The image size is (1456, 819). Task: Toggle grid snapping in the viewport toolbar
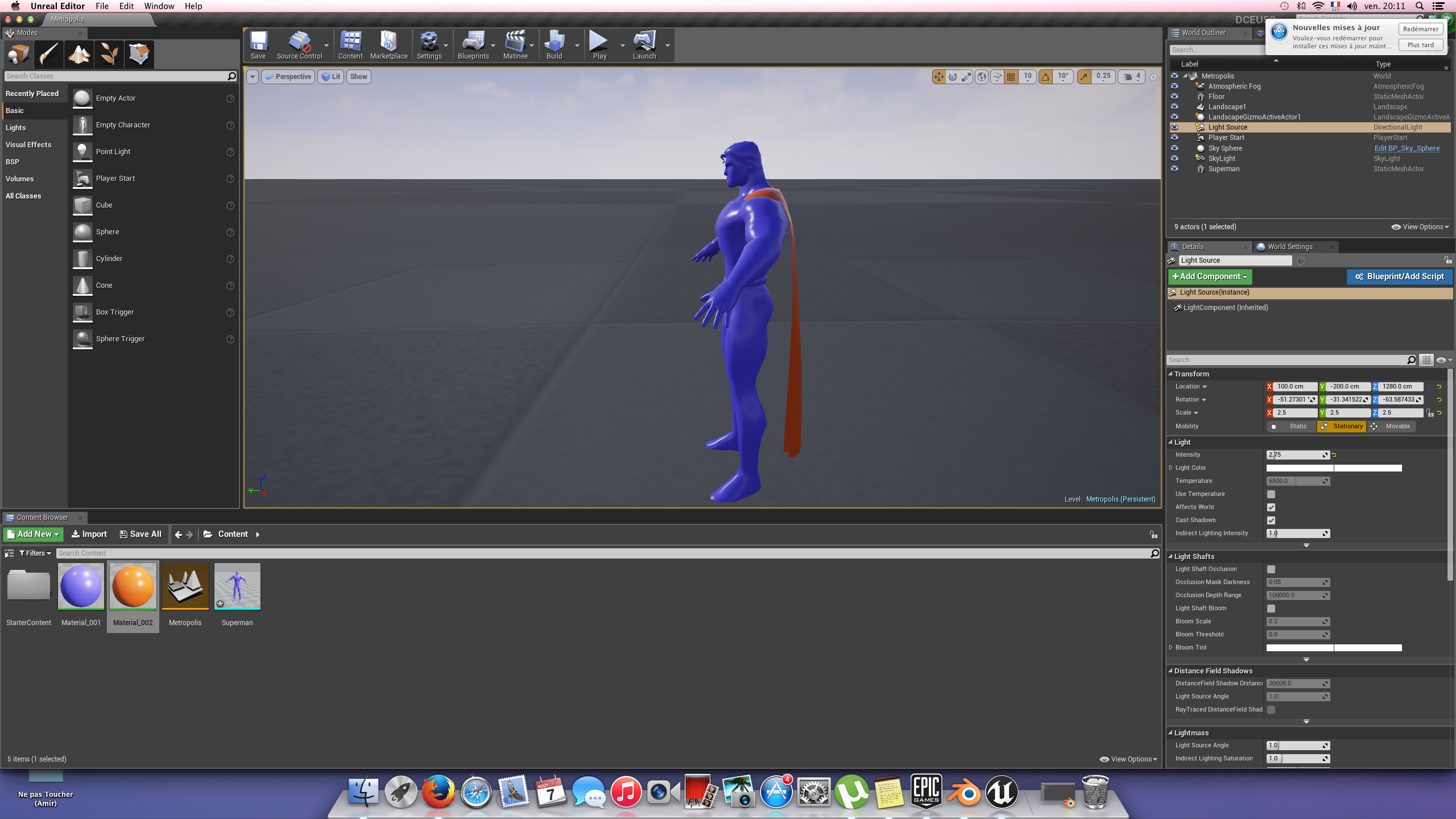(x=1011, y=77)
